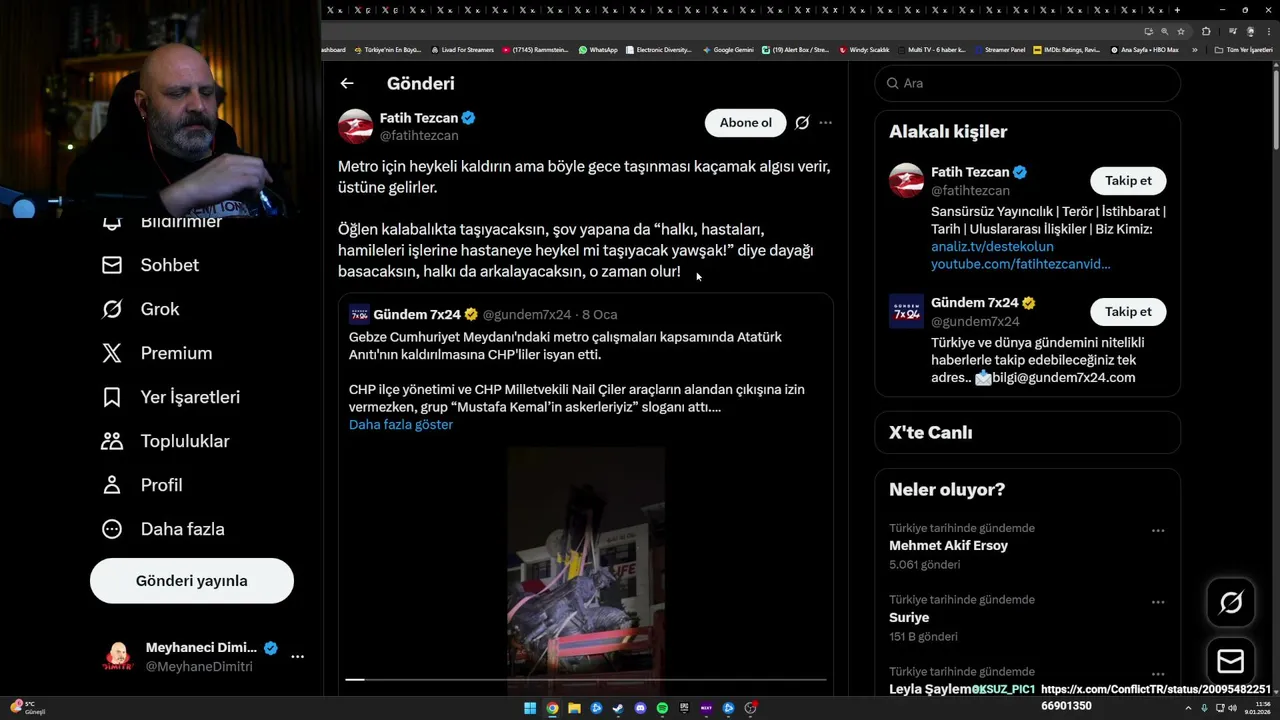Open the @fatihtezcan handle on the post

coord(419,136)
